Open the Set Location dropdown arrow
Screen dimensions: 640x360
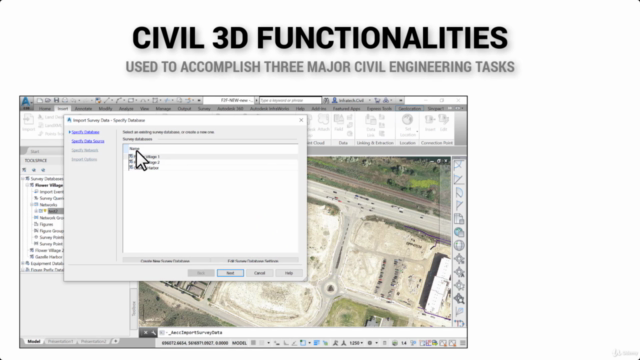tap(417, 132)
